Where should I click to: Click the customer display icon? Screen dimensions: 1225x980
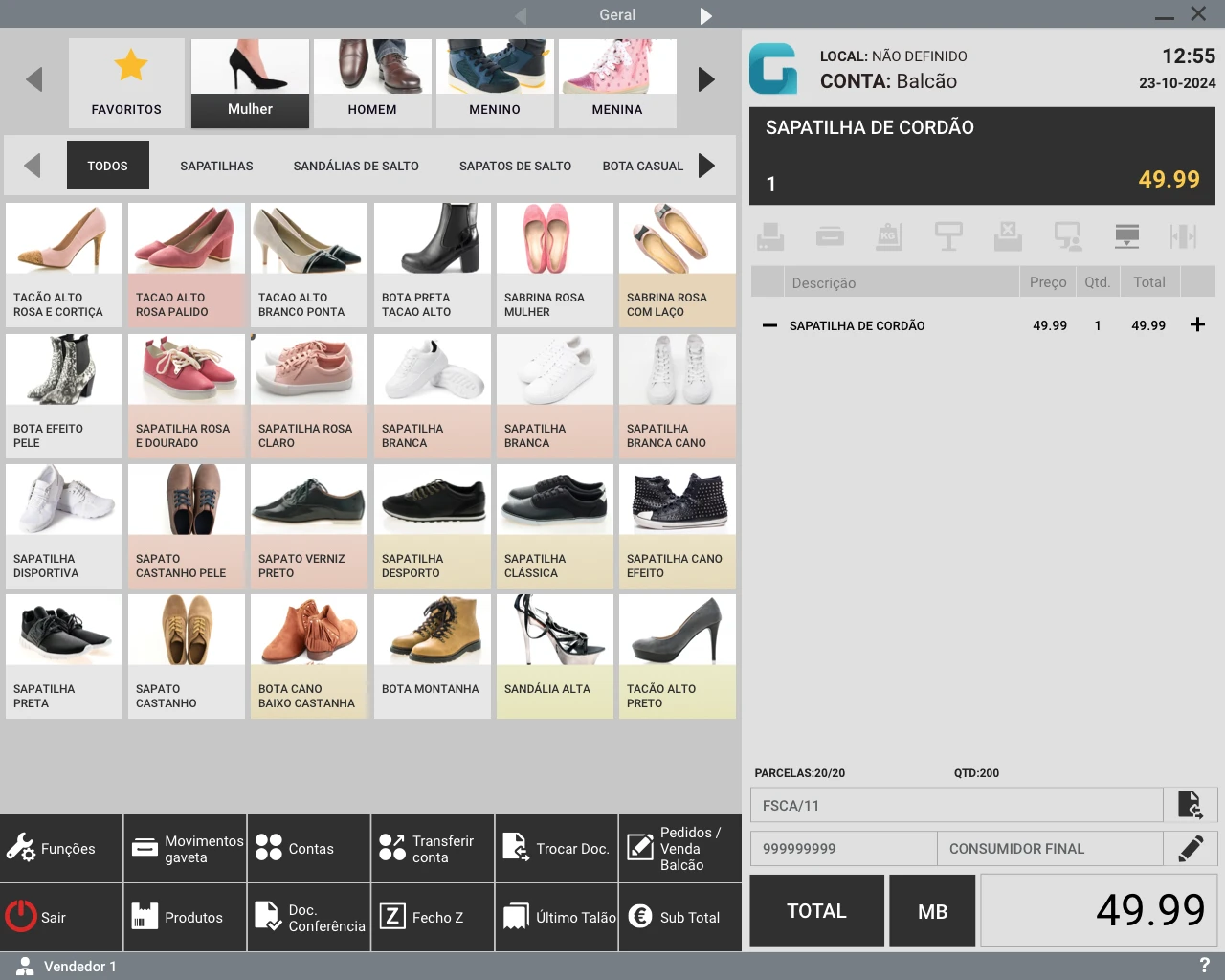click(1067, 236)
